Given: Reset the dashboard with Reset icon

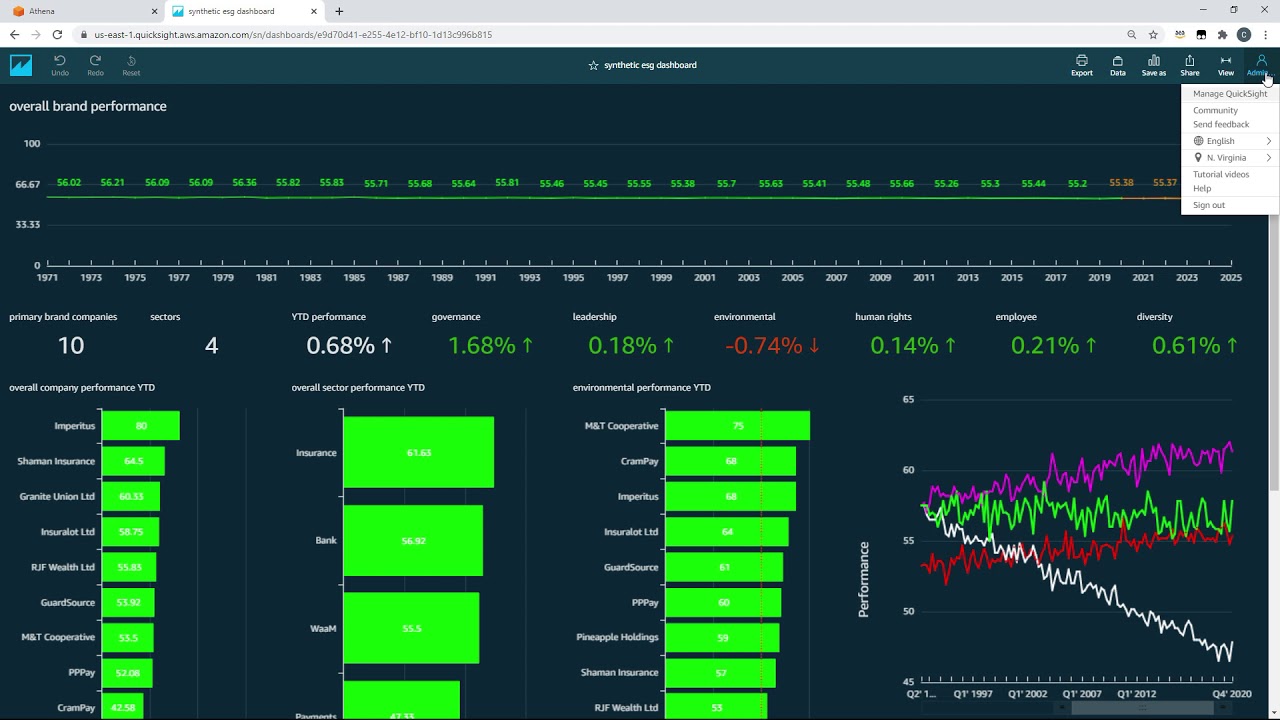Looking at the screenshot, I should [131, 65].
